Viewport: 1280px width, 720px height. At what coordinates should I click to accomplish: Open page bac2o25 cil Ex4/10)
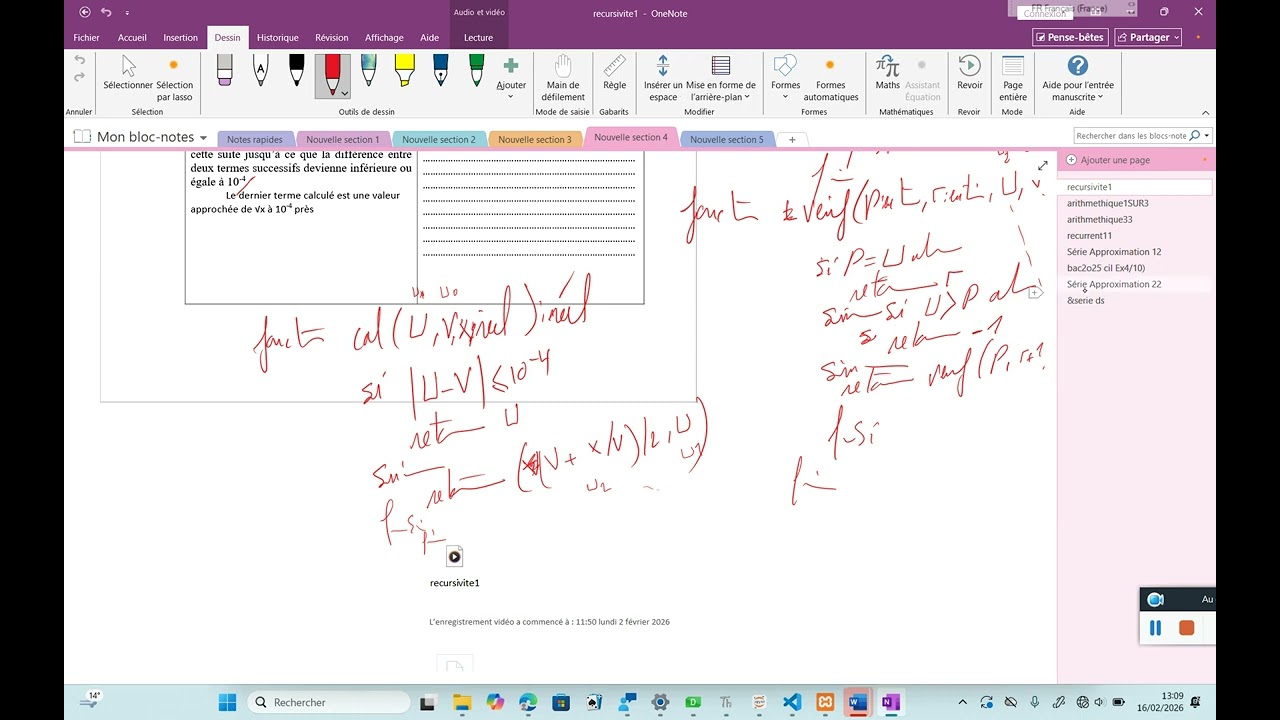(1106, 268)
